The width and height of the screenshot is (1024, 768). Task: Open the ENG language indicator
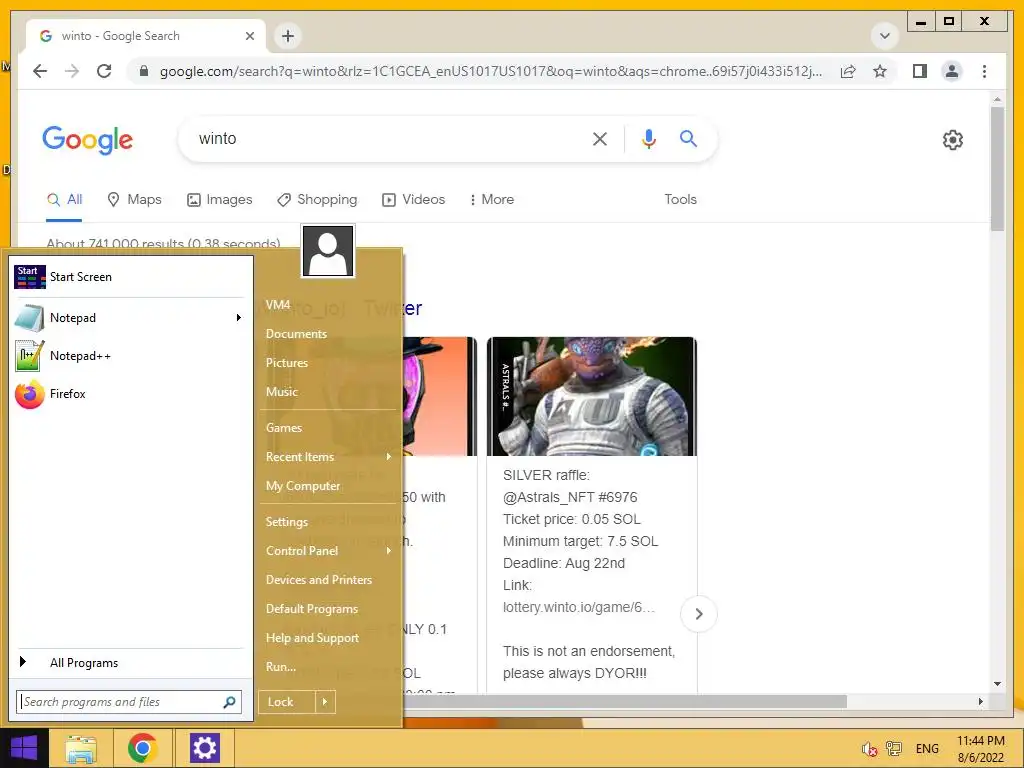coord(927,749)
